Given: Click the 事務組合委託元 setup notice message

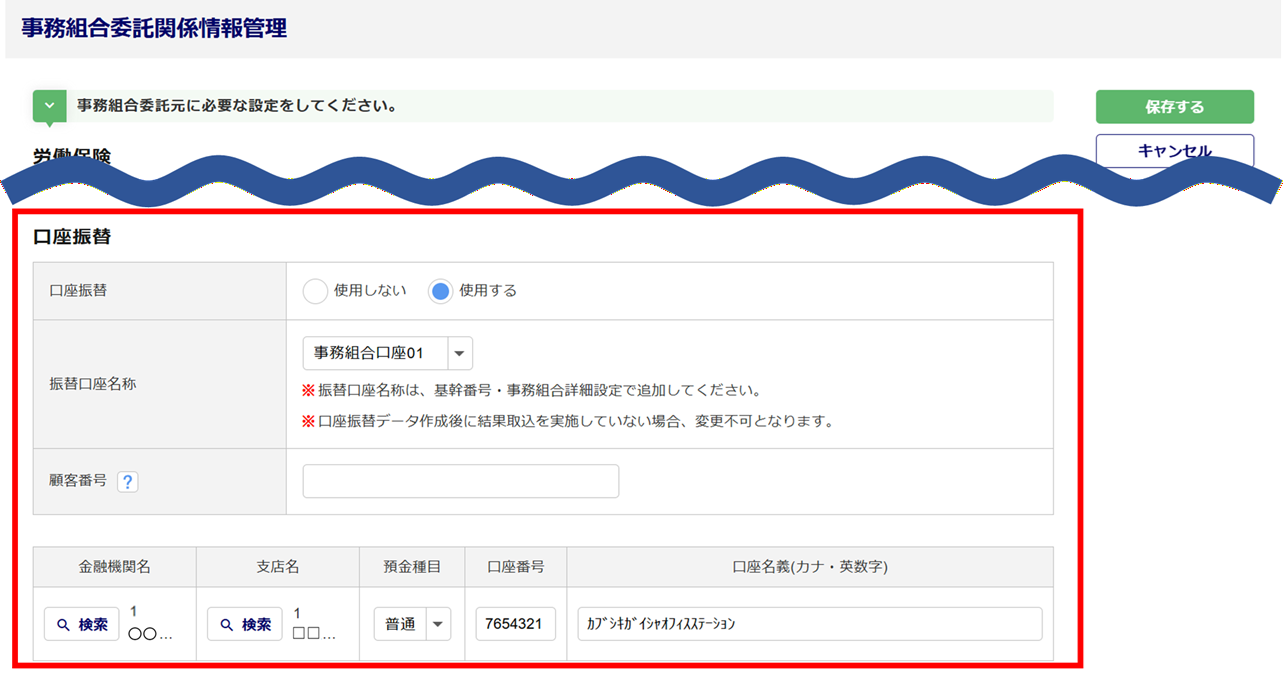Looking at the screenshot, I should click(237, 106).
